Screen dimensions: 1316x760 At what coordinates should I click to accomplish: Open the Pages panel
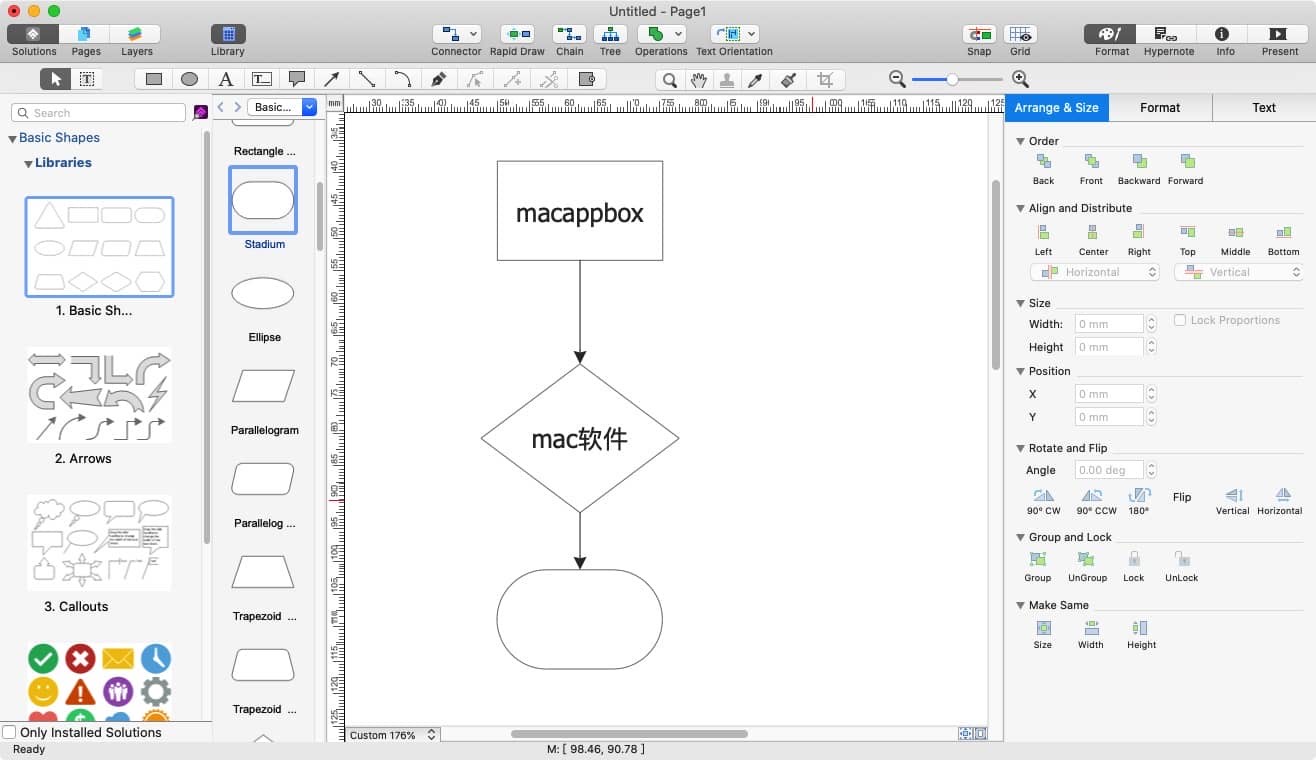(x=85, y=34)
